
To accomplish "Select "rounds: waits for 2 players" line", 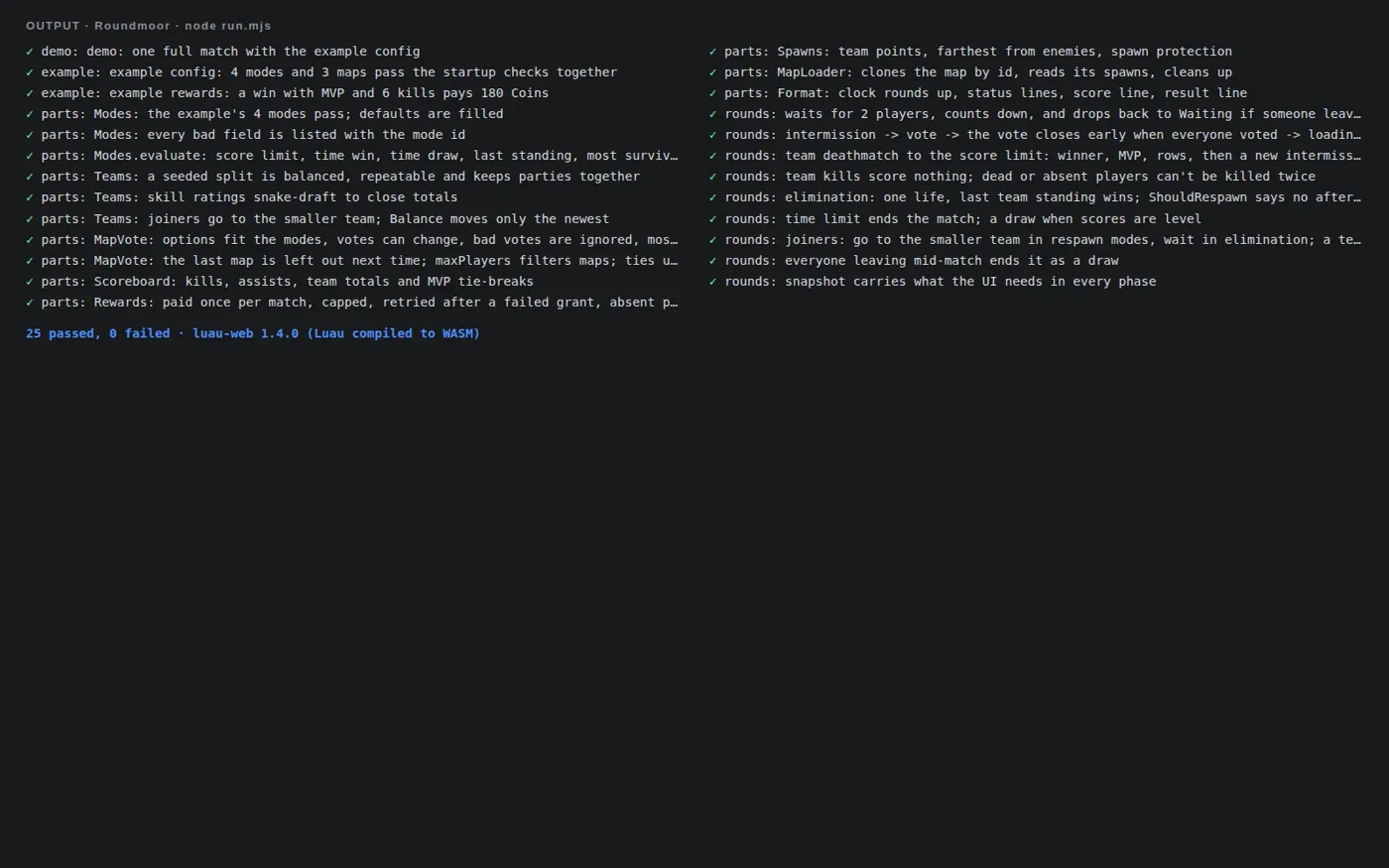I will (1036, 114).
